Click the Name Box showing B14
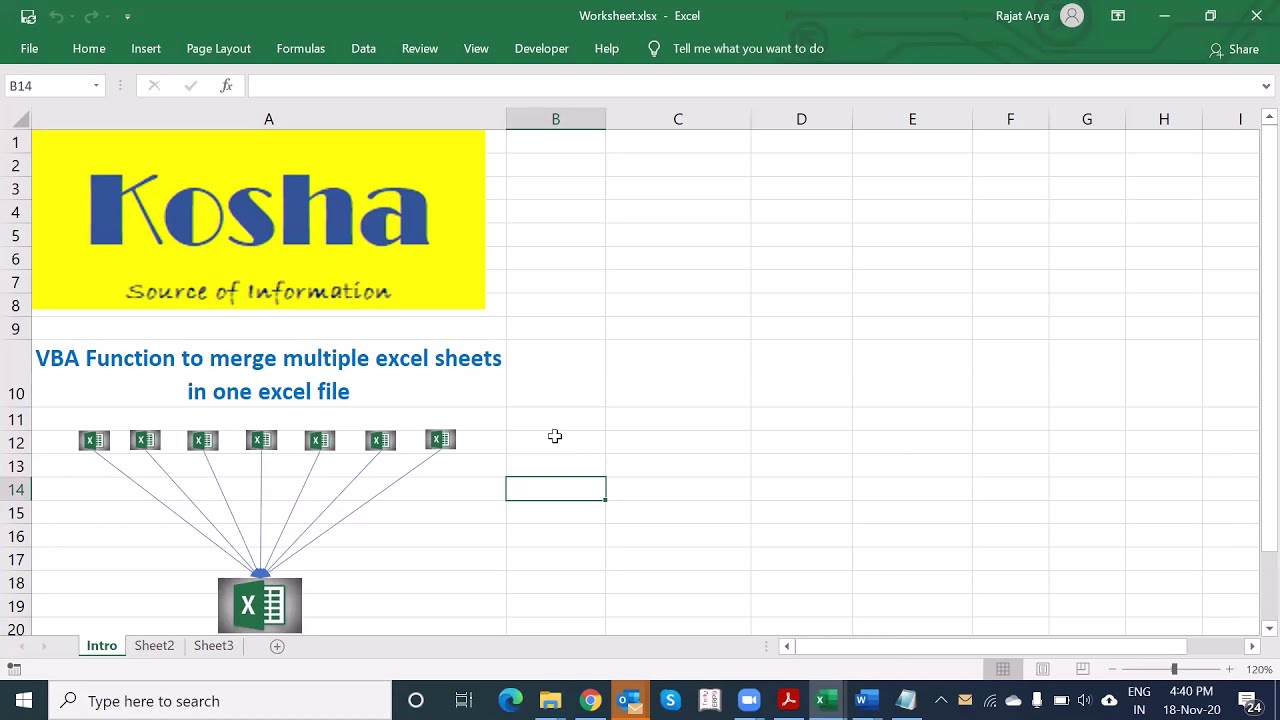This screenshot has width=1280, height=720. click(x=47, y=86)
